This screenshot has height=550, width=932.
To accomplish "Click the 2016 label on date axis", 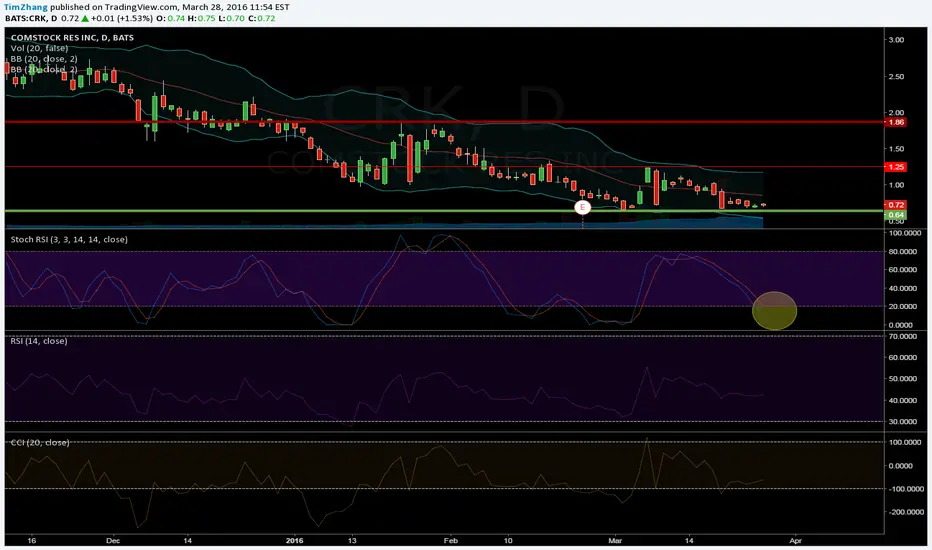I will coord(294,540).
